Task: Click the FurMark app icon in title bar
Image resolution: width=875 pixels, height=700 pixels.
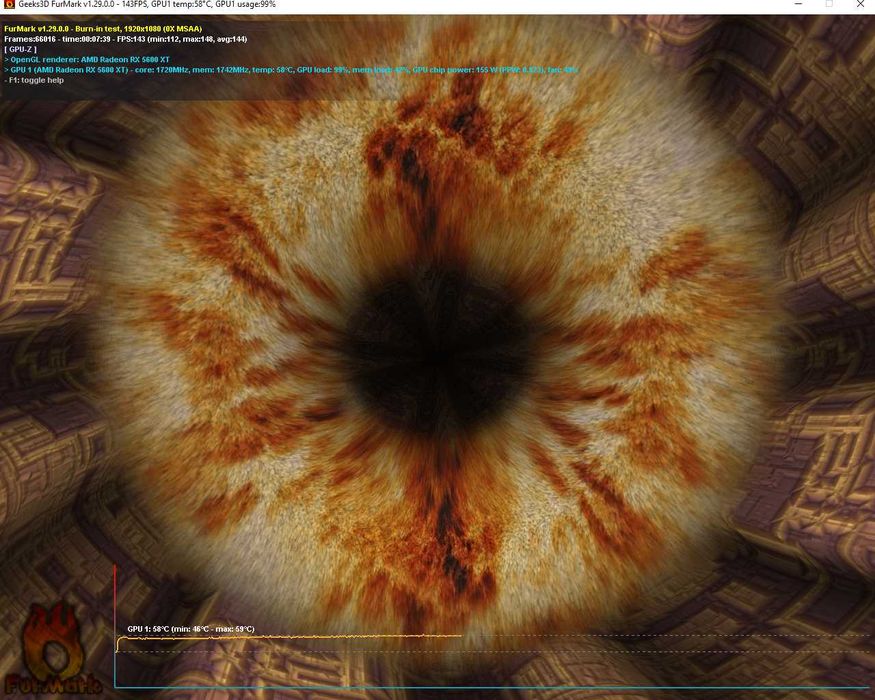Action: coord(8,4)
